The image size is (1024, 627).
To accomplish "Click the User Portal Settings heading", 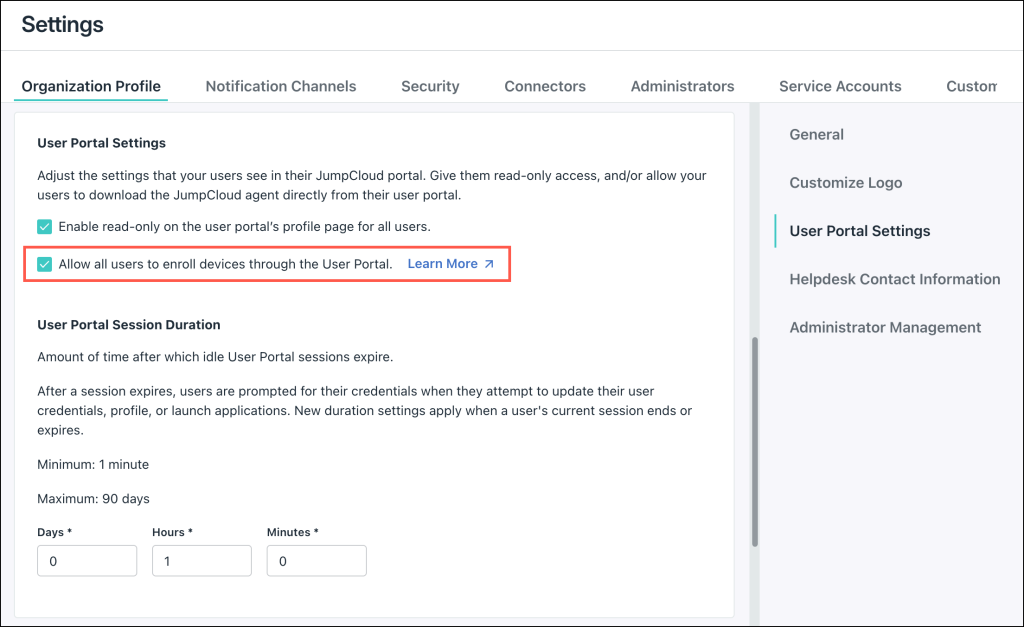I will (101, 143).
